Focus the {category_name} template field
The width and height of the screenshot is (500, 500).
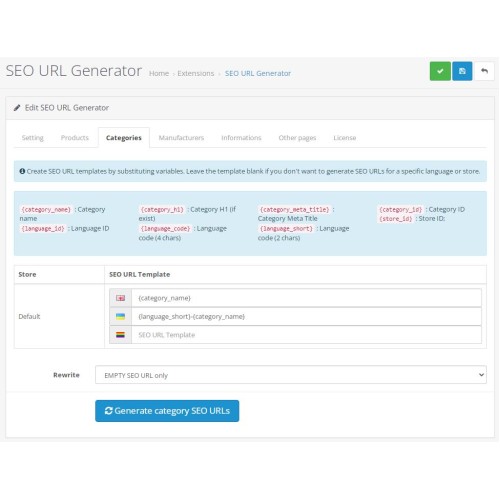pos(306,298)
